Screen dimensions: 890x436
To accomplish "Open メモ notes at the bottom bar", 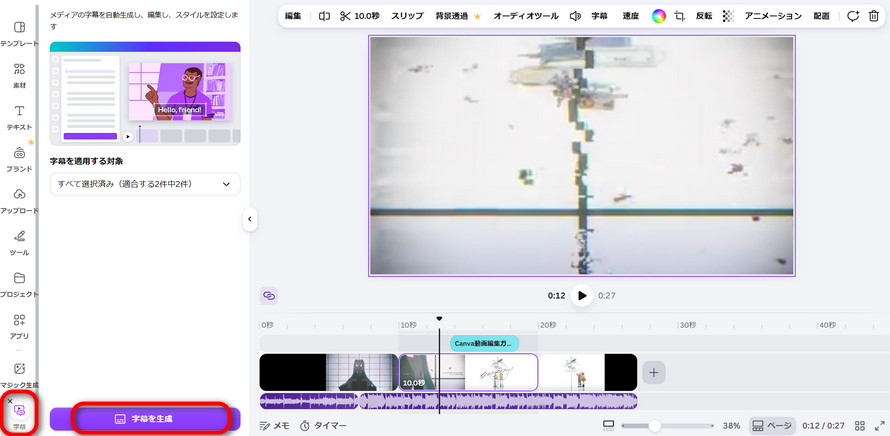I will click(x=274, y=425).
